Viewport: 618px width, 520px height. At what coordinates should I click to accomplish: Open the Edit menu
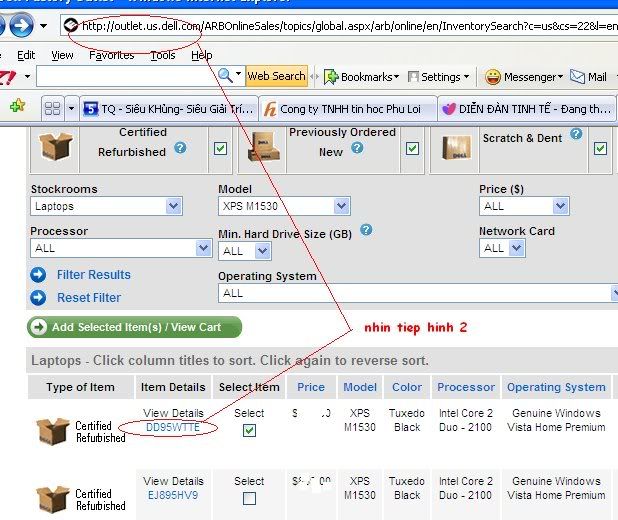[x=26, y=55]
